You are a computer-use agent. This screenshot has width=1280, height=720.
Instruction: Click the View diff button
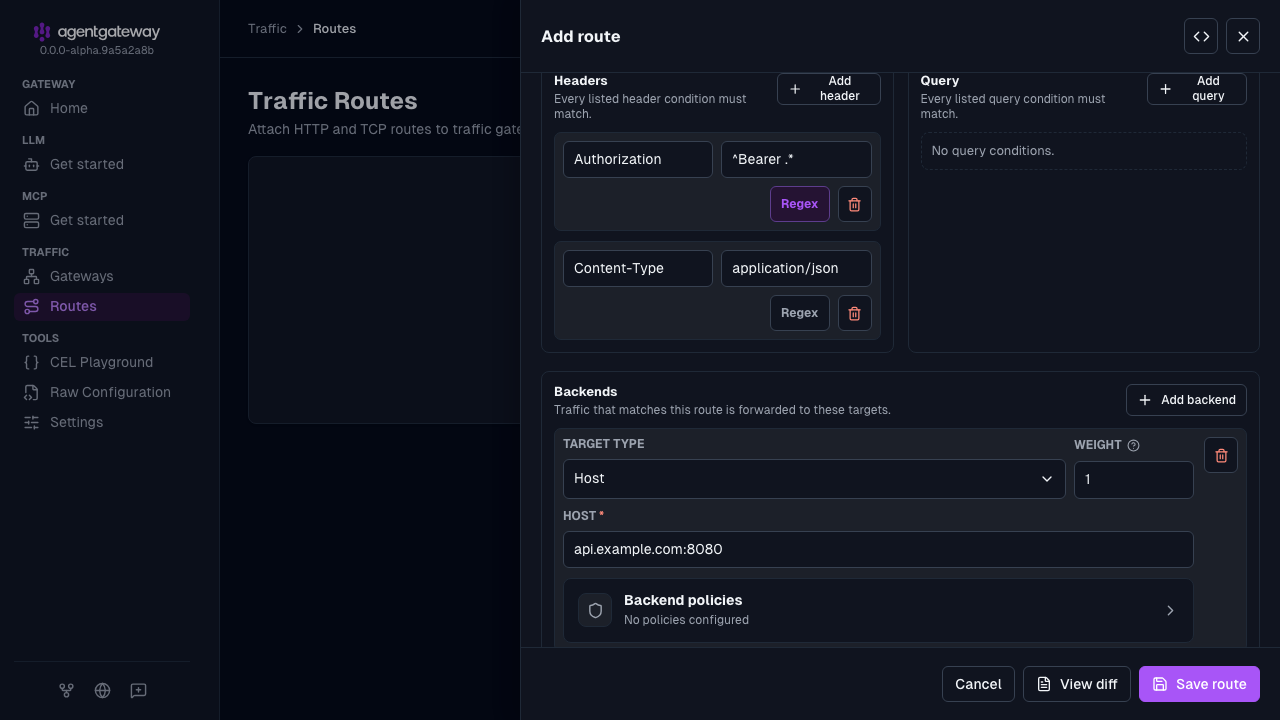(1077, 684)
